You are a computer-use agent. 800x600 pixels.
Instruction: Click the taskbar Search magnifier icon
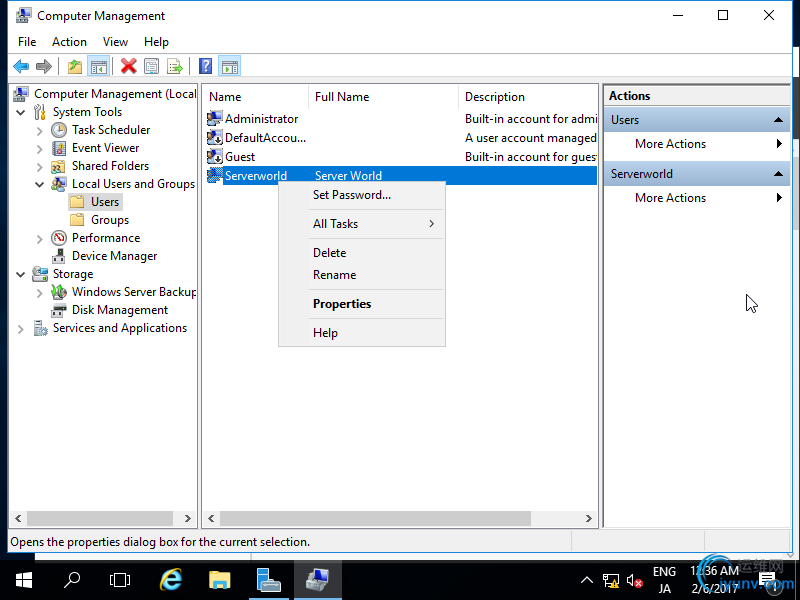(72, 580)
